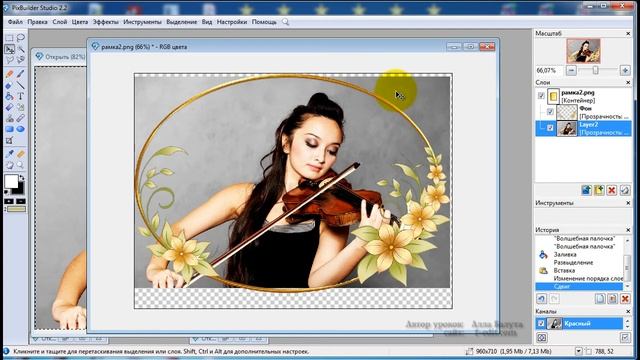Open the Вид menu
The height and width of the screenshot is (360, 640).
pyautogui.click(x=207, y=22)
